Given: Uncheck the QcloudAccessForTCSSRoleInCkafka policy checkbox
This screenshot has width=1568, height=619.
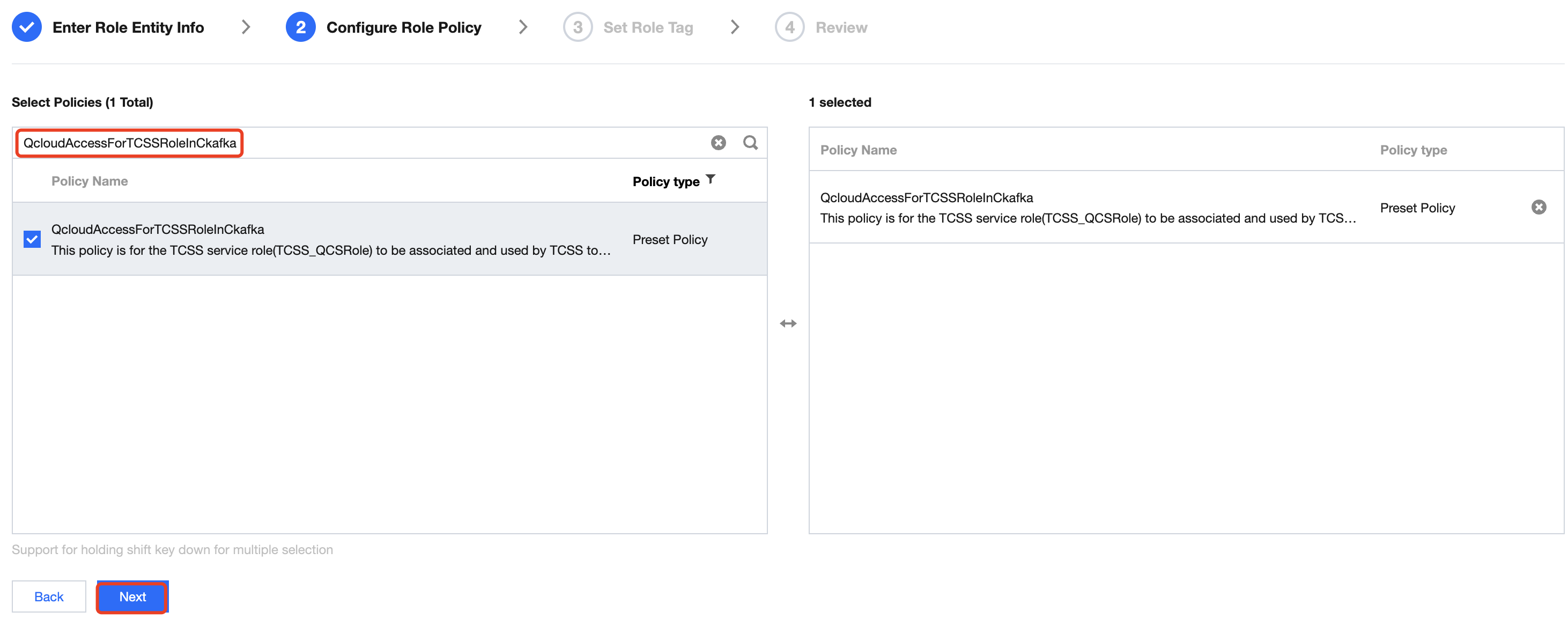Looking at the screenshot, I should point(32,239).
